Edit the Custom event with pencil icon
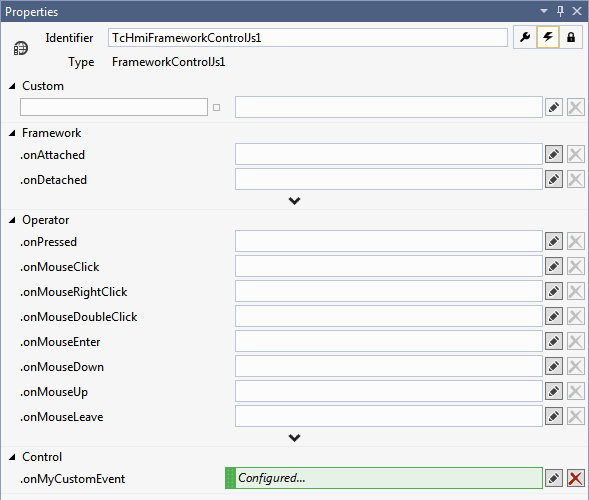 [554, 107]
